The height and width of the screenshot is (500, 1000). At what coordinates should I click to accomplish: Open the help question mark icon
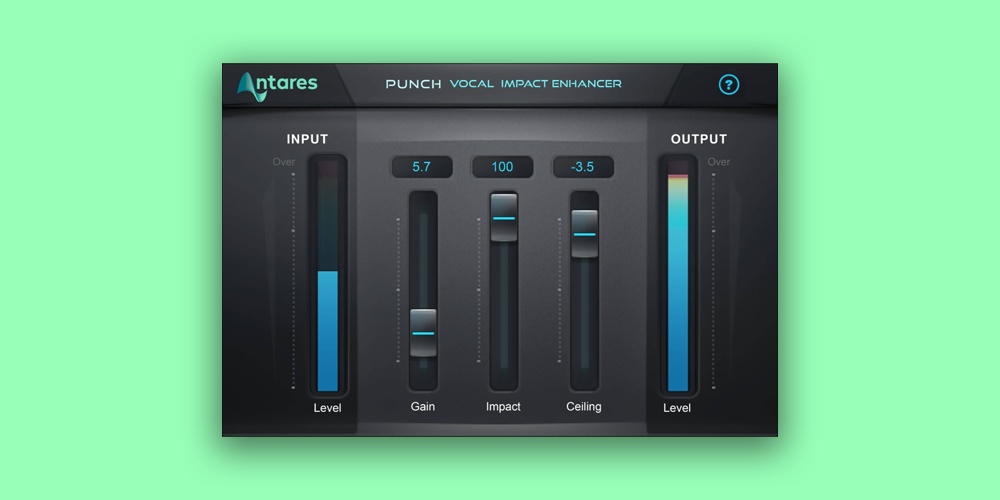(728, 84)
